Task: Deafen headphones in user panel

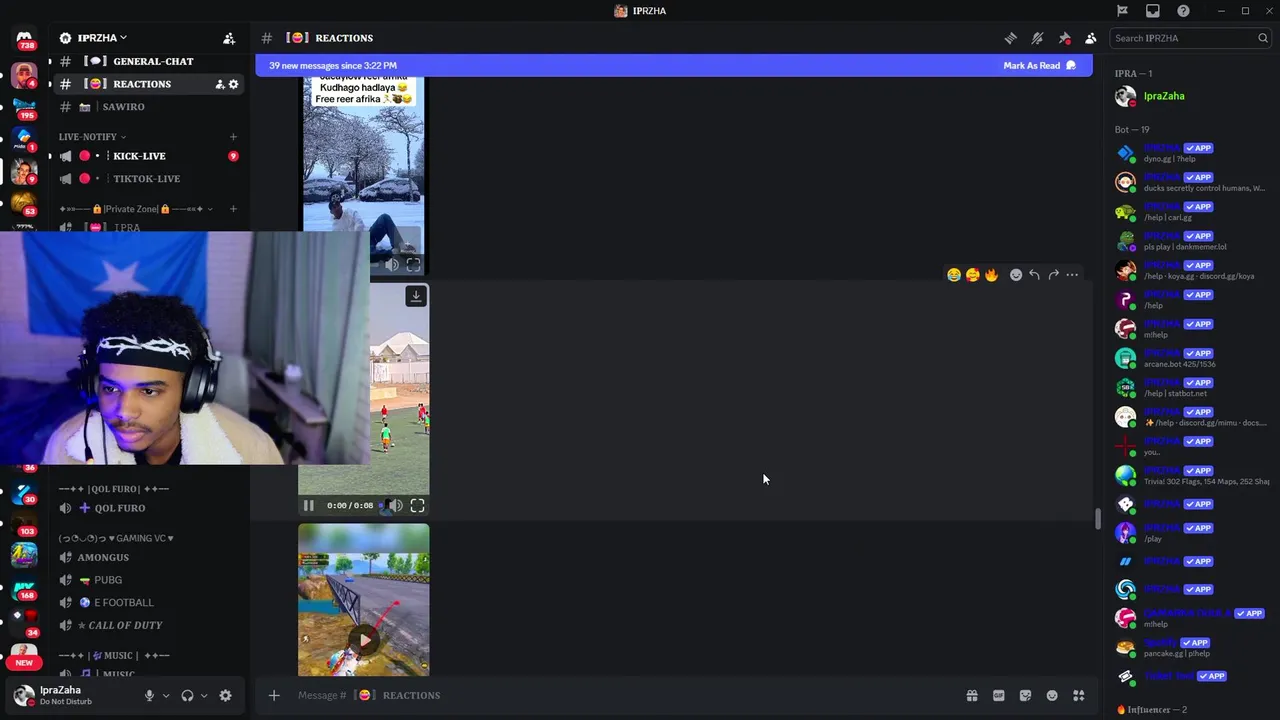Action: click(x=187, y=696)
